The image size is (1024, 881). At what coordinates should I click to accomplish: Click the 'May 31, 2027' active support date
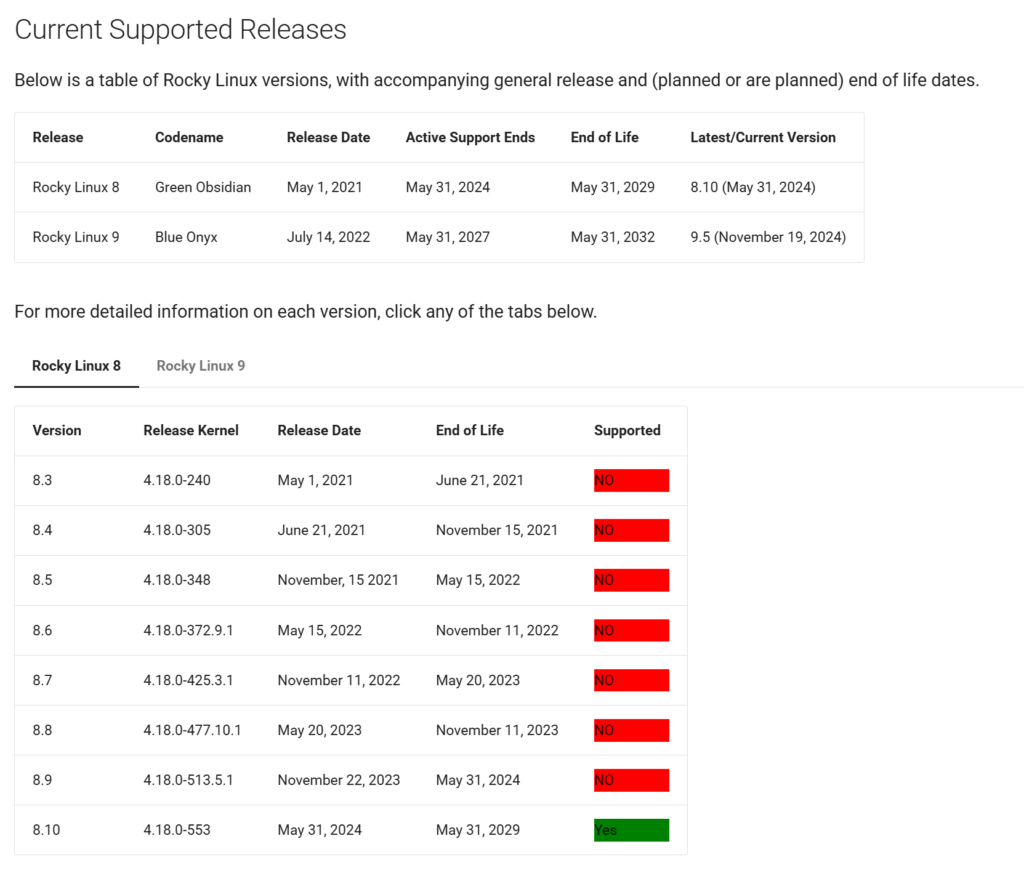click(x=447, y=237)
